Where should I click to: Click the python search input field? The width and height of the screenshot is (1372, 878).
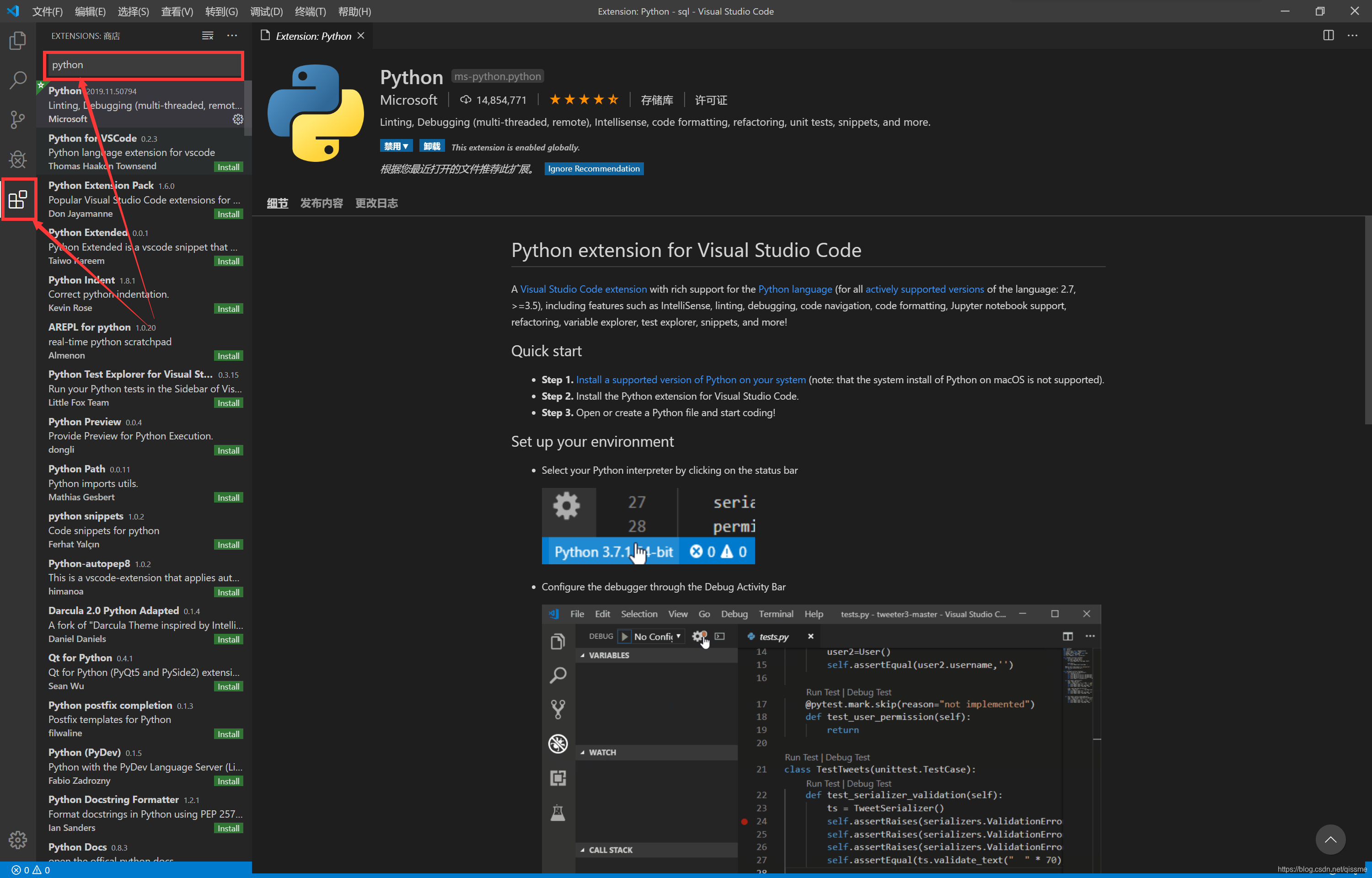(144, 65)
